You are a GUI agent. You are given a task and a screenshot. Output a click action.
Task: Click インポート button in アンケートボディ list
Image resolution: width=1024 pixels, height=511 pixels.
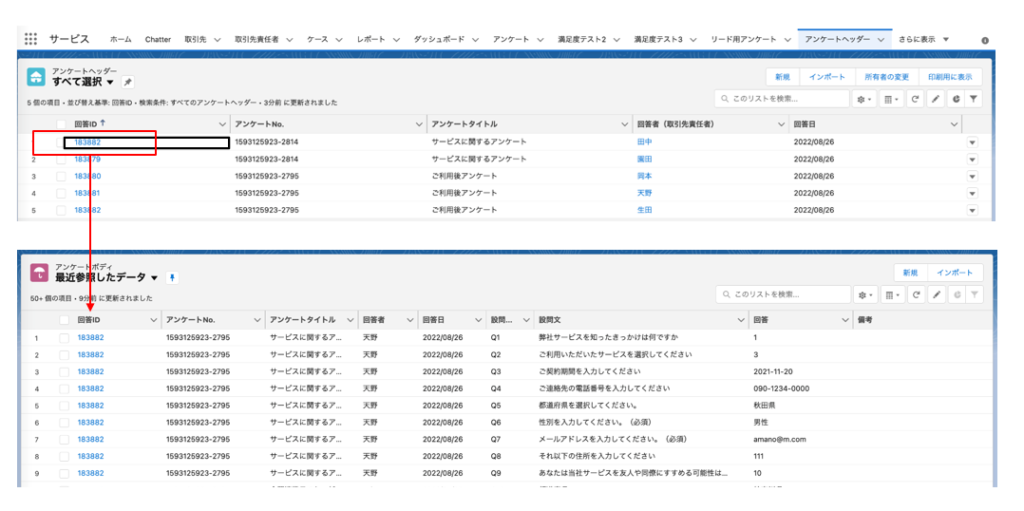[955, 272]
